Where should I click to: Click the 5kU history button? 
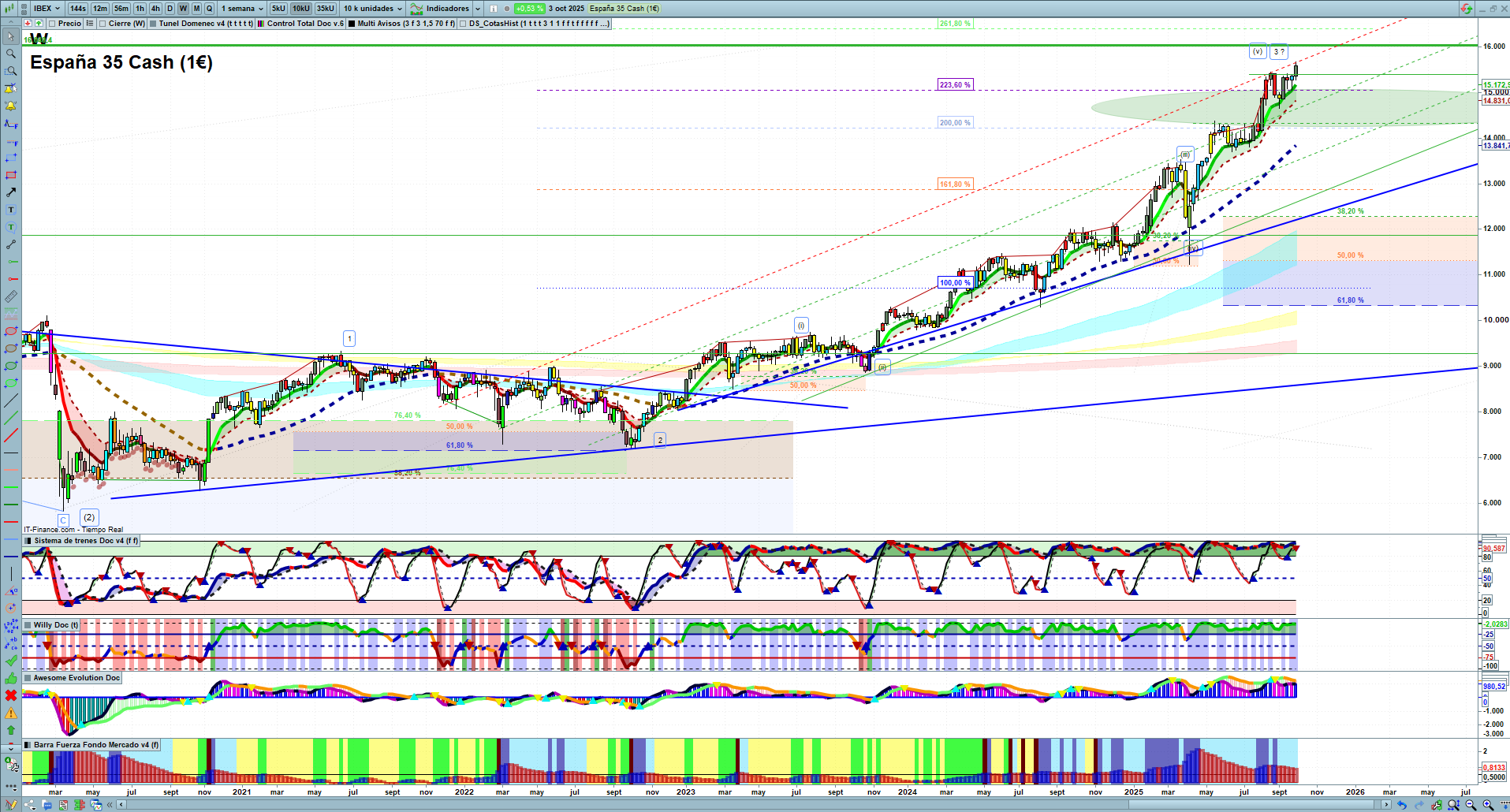[x=278, y=9]
